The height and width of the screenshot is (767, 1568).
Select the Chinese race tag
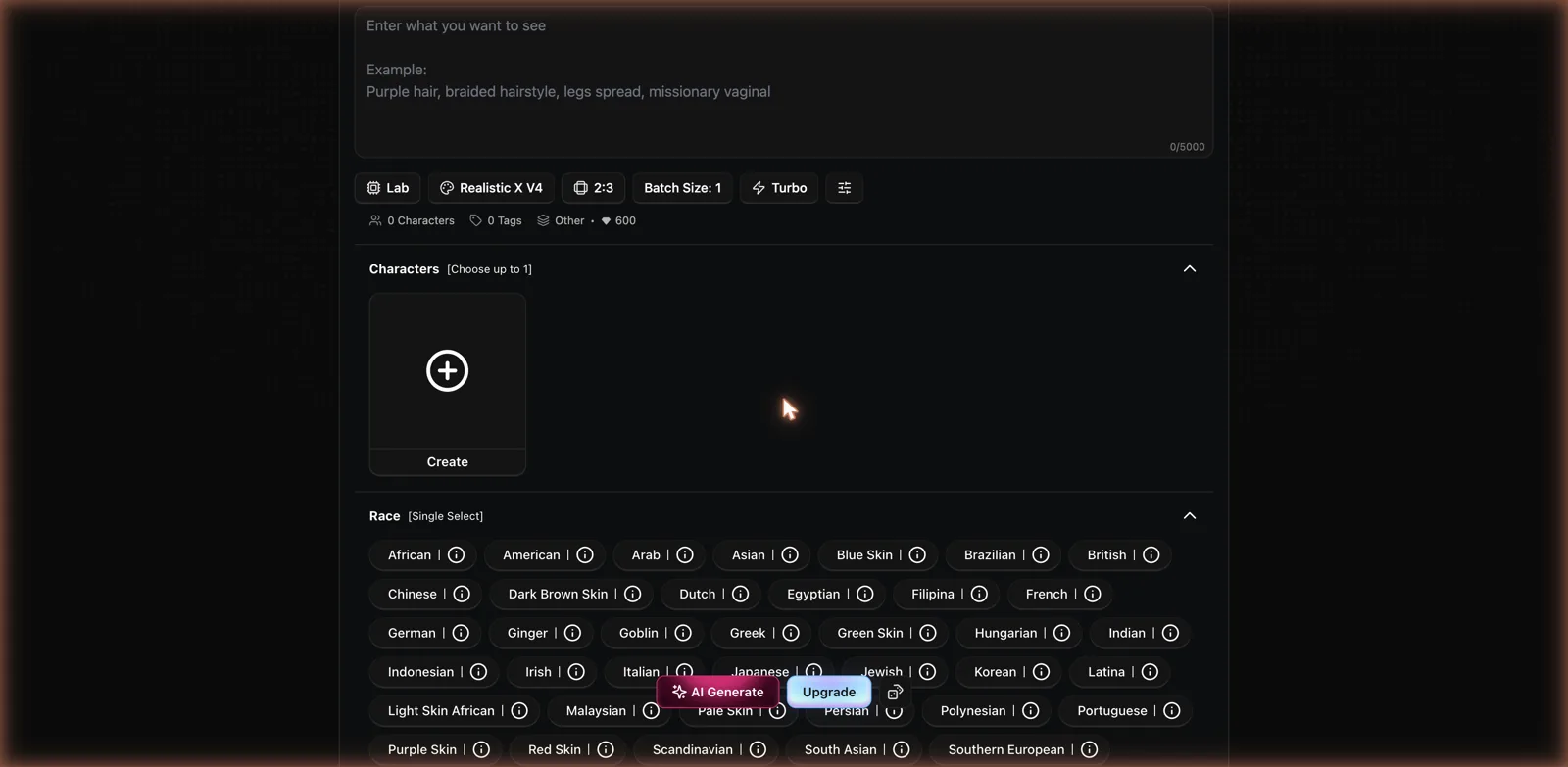(x=413, y=595)
